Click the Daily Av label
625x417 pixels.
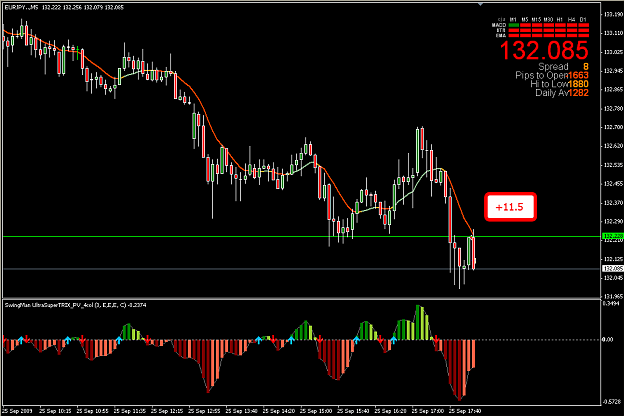click(552, 92)
